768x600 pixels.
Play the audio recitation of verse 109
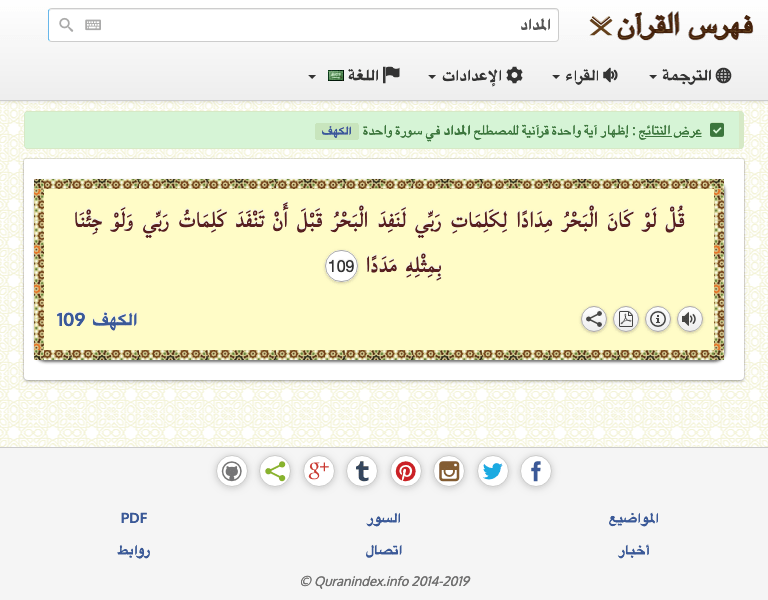(x=690, y=319)
